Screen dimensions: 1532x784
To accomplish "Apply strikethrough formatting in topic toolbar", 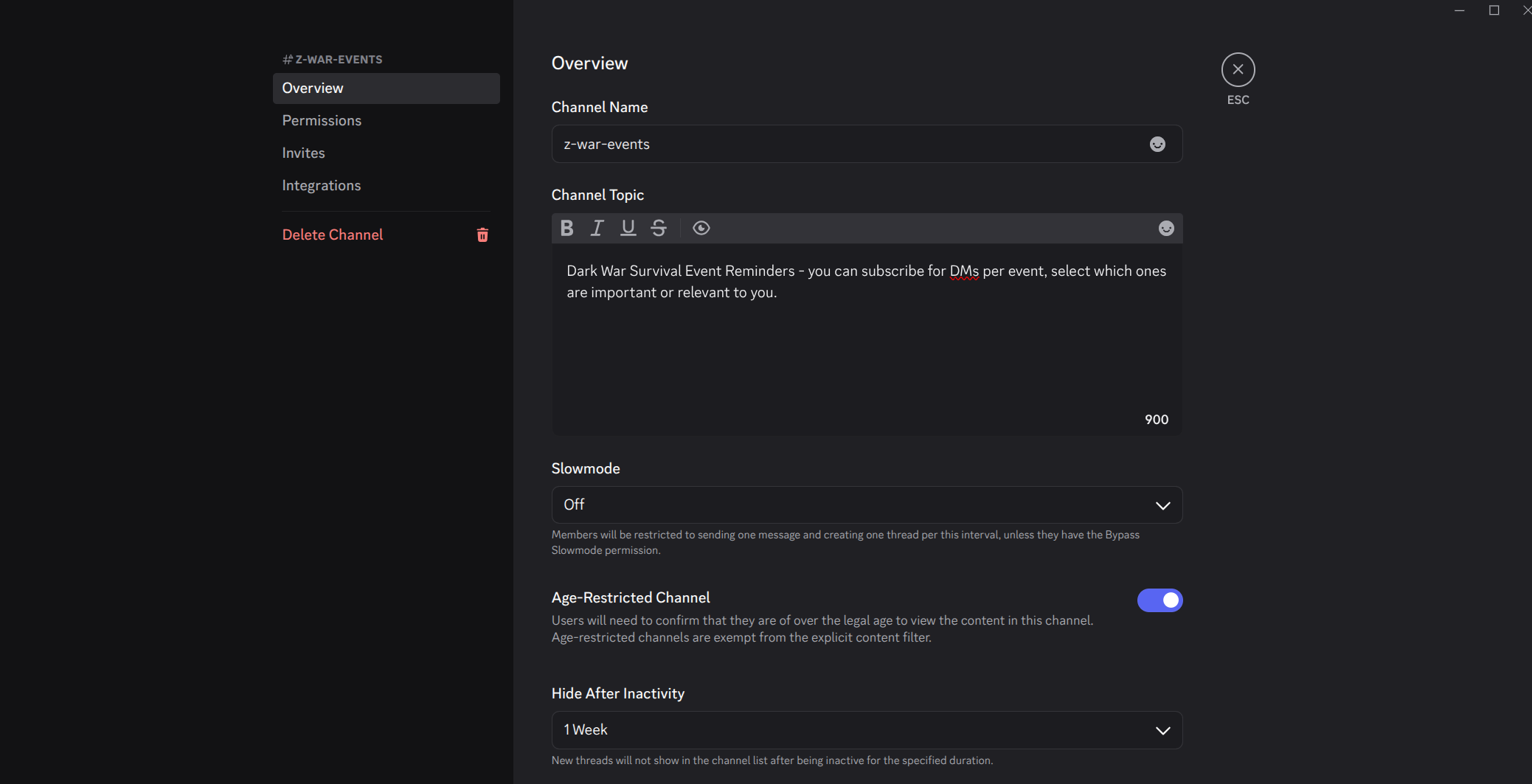I will 659,228.
